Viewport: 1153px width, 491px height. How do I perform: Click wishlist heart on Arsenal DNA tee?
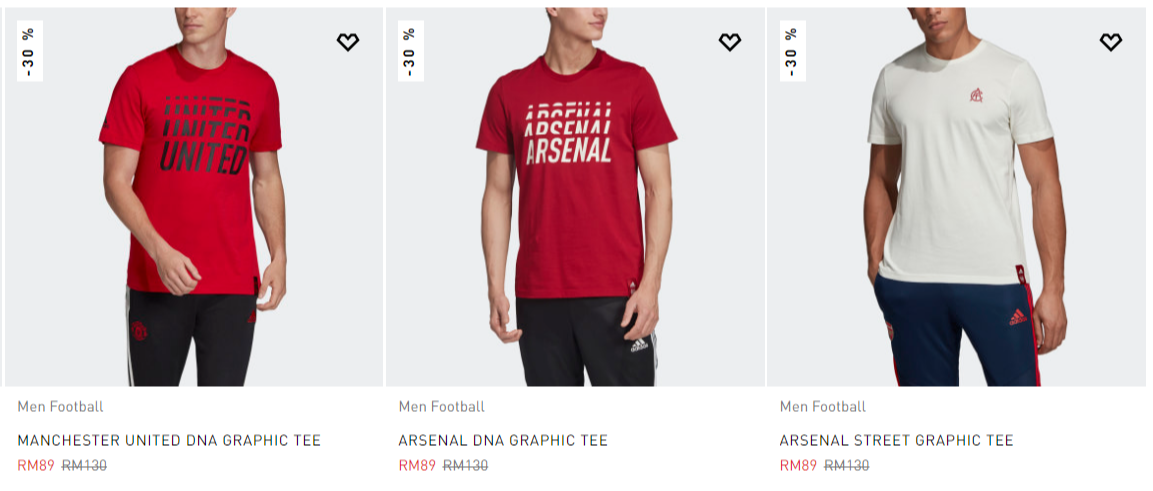pos(730,42)
